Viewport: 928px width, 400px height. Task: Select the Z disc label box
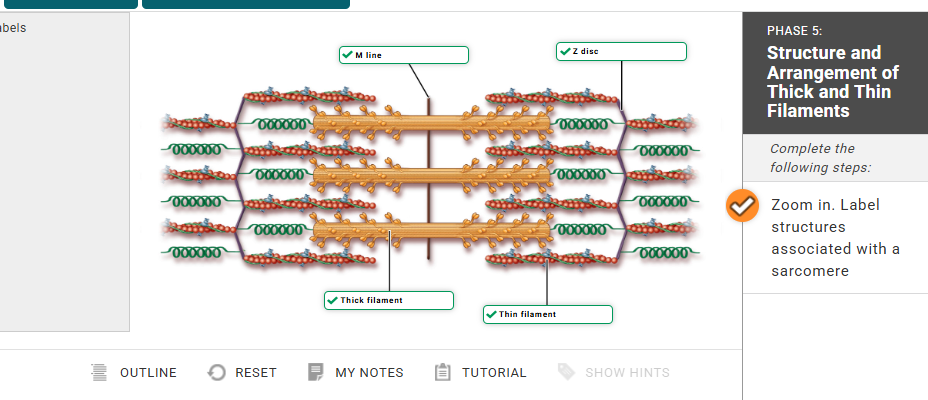[x=621, y=51]
